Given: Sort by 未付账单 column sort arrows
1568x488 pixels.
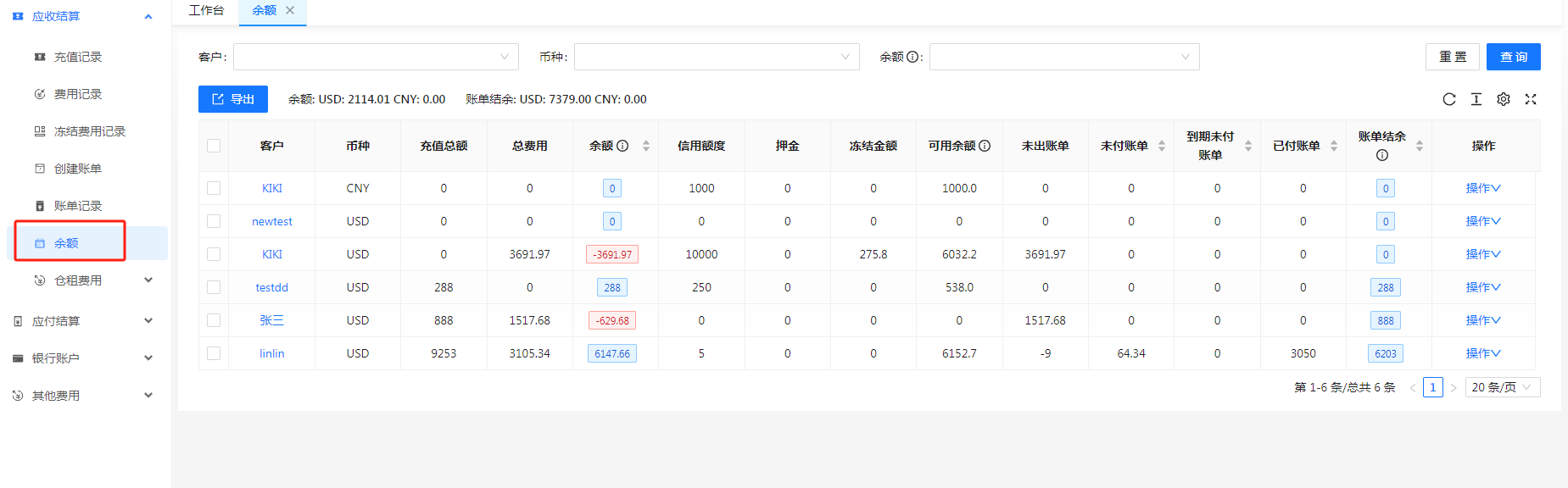Looking at the screenshot, I should [x=1162, y=146].
